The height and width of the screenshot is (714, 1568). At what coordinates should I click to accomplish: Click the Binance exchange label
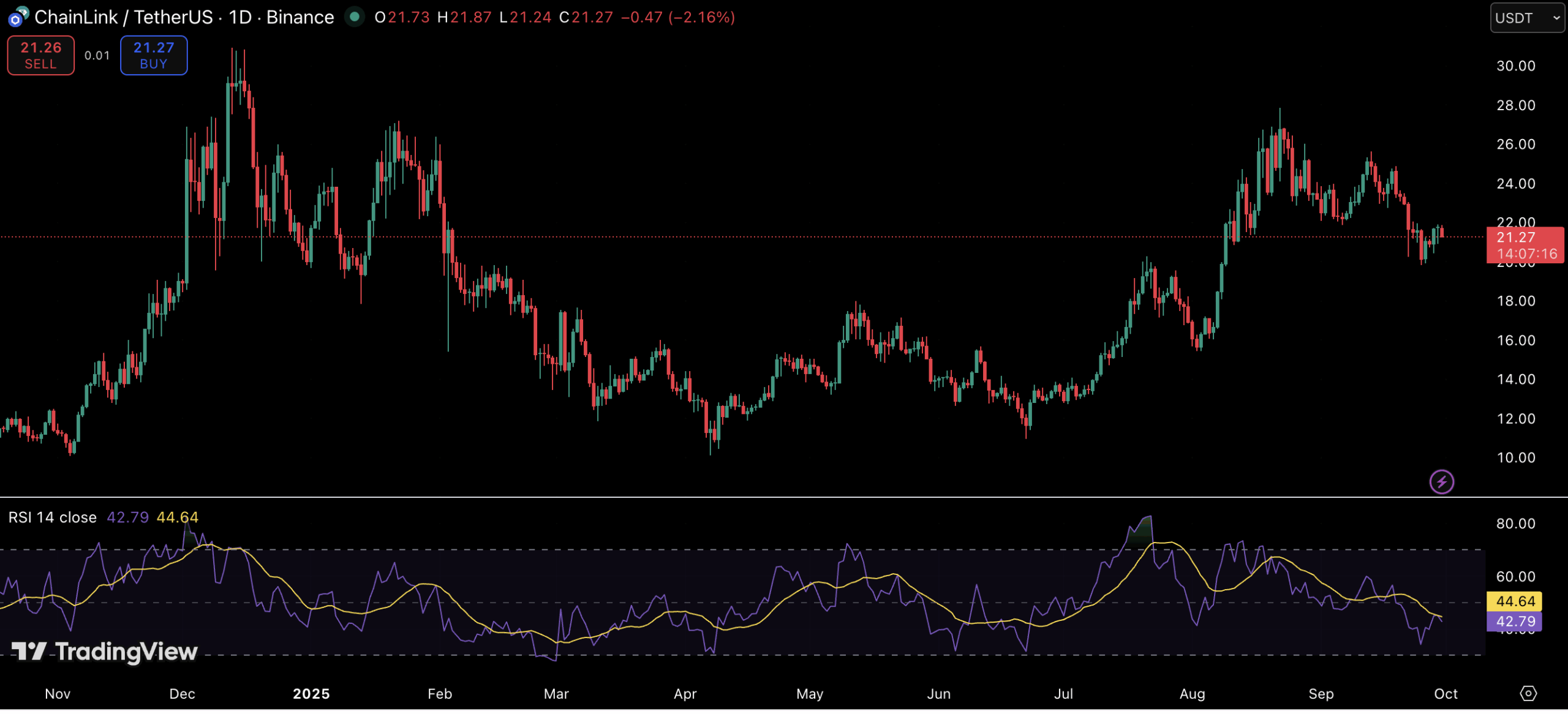(300, 17)
